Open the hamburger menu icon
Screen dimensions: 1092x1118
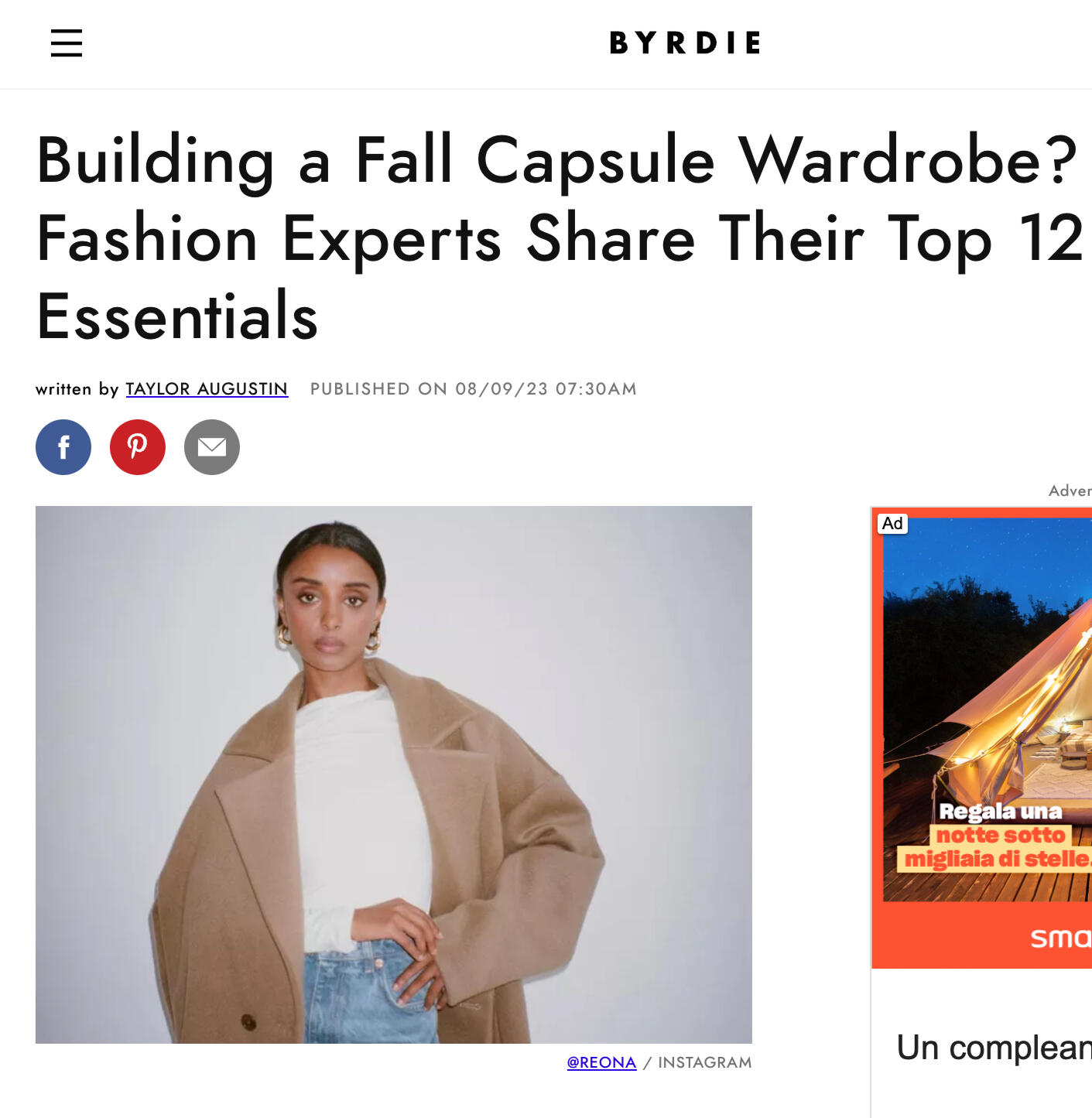(67, 43)
